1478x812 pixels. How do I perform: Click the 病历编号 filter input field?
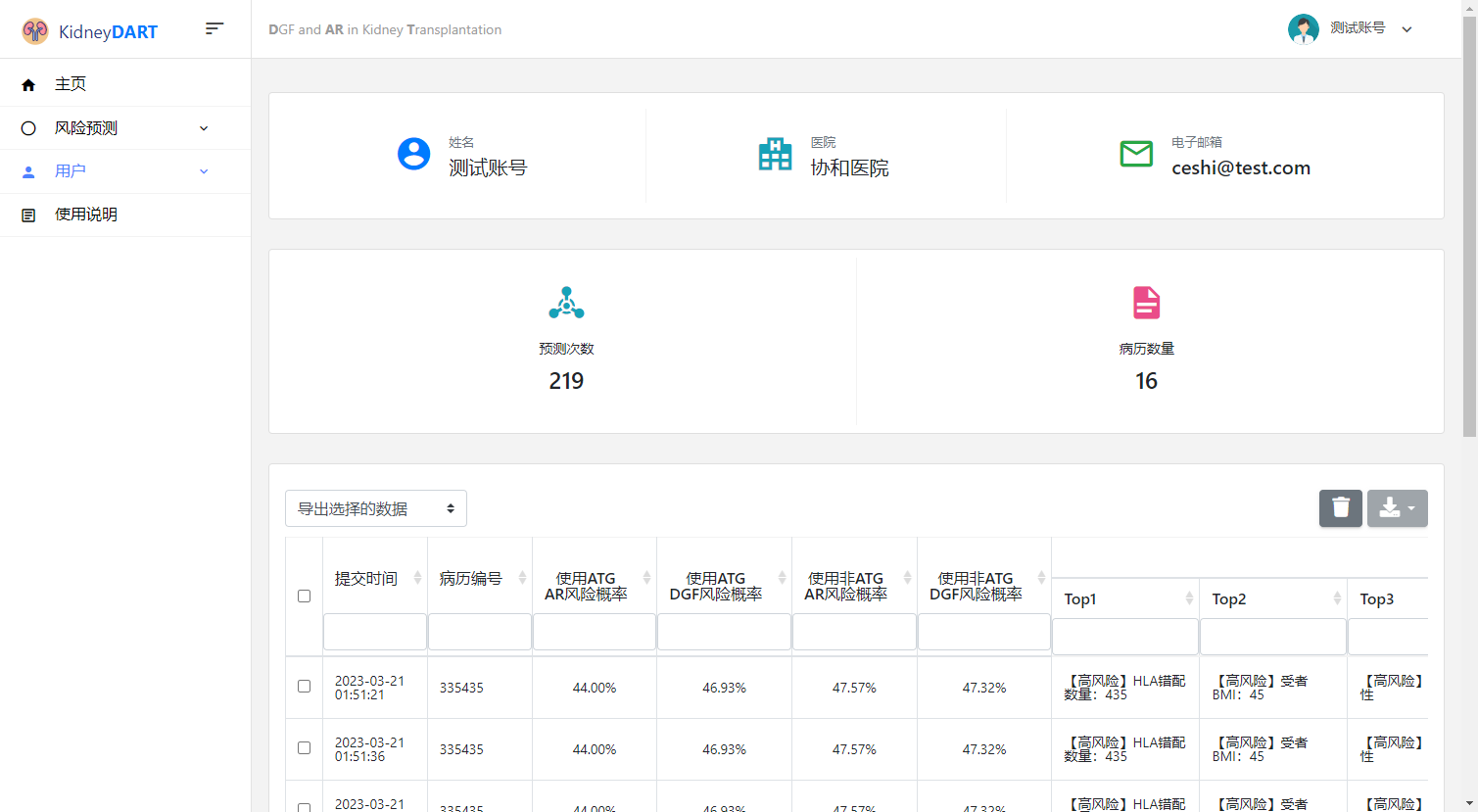479,632
